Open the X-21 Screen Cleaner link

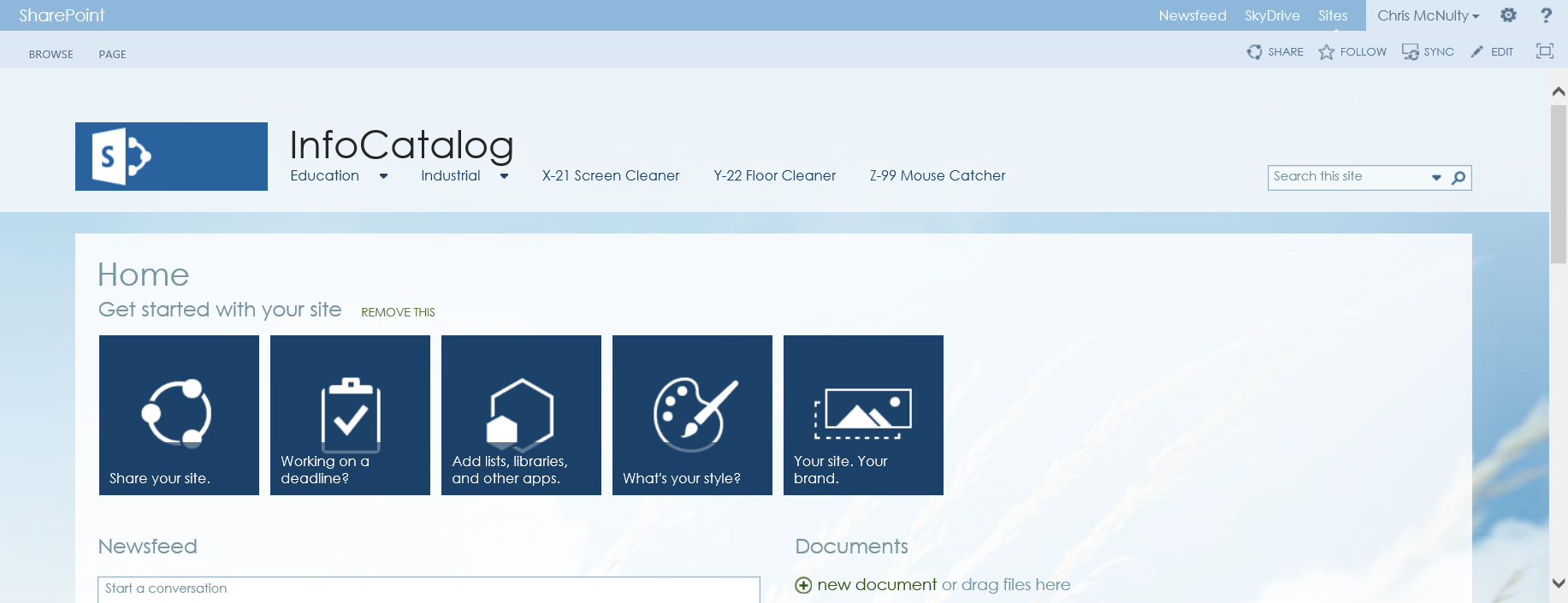pos(611,175)
